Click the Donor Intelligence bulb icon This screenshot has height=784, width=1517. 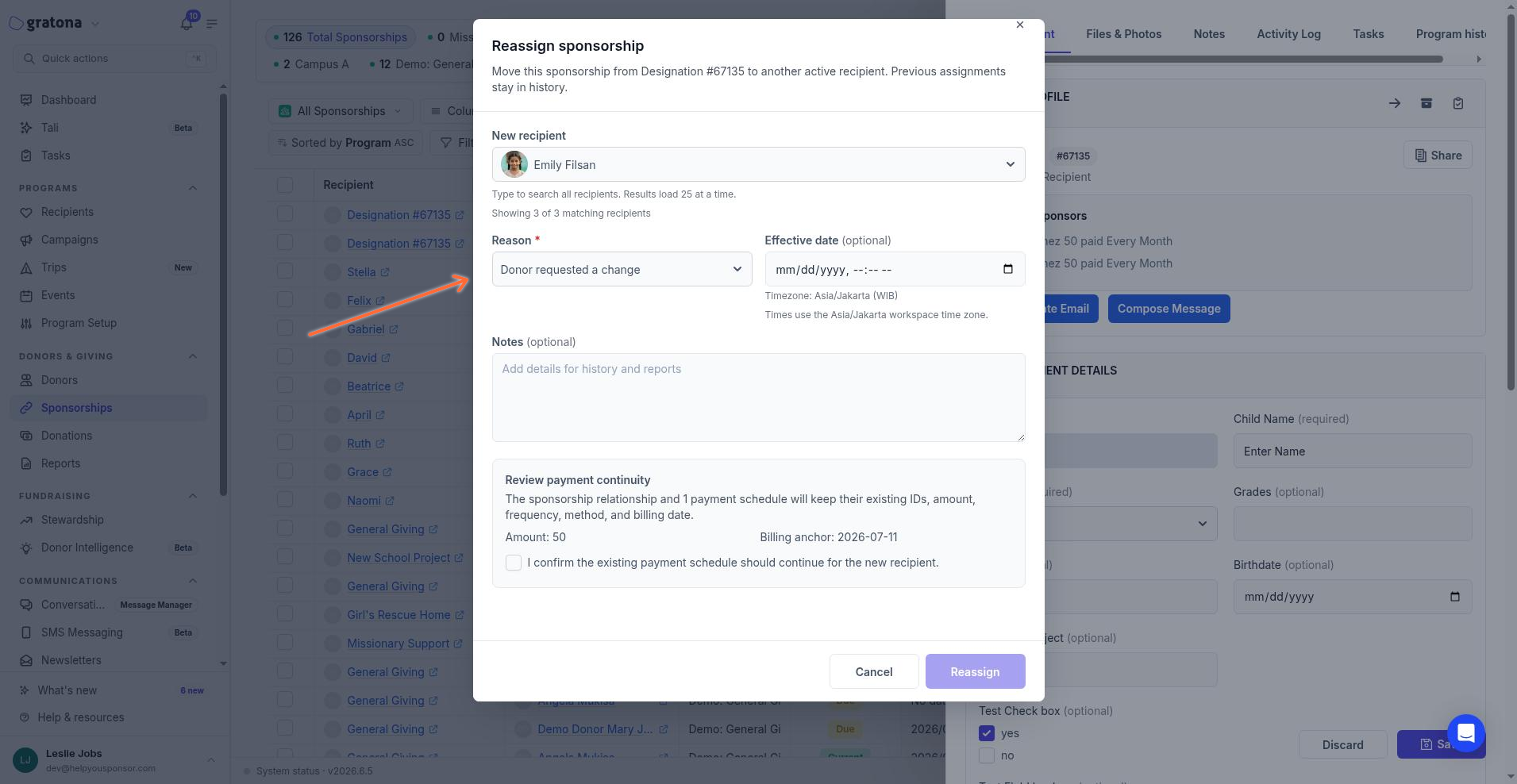[26, 548]
